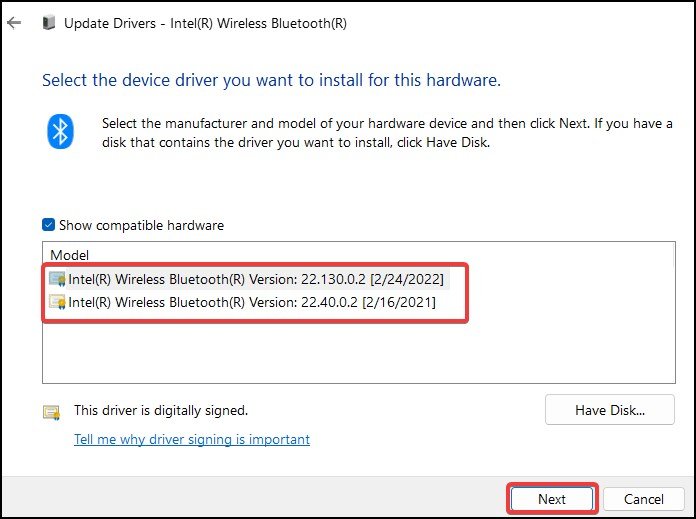Click the blue Bluetooth logo icon
Viewport: 696px width, 519px height.
[60, 131]
